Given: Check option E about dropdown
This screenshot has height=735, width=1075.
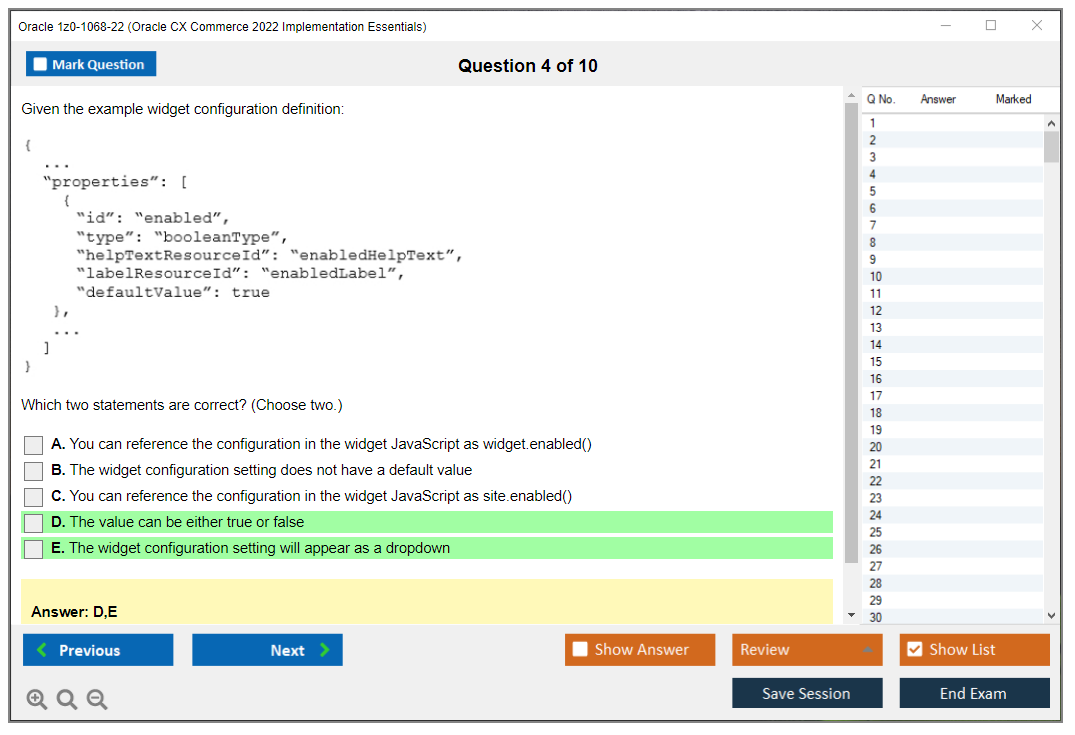Looking at the screenshot, I should pyautogui.click(x=34, y=549).
